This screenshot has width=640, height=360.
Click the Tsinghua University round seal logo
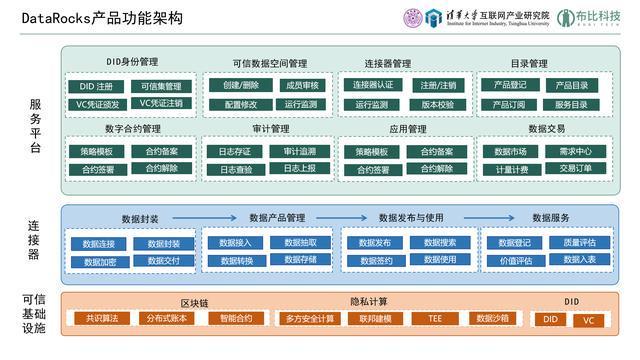pyautogui.click(x=413, y=18)
